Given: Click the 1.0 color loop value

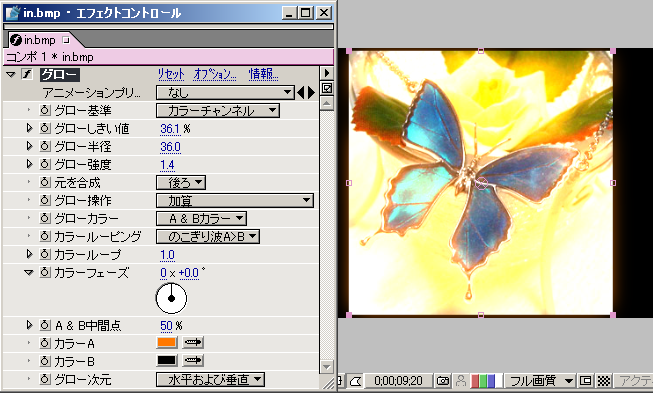Looking at the screenshot, I should [x=167, y=255].
